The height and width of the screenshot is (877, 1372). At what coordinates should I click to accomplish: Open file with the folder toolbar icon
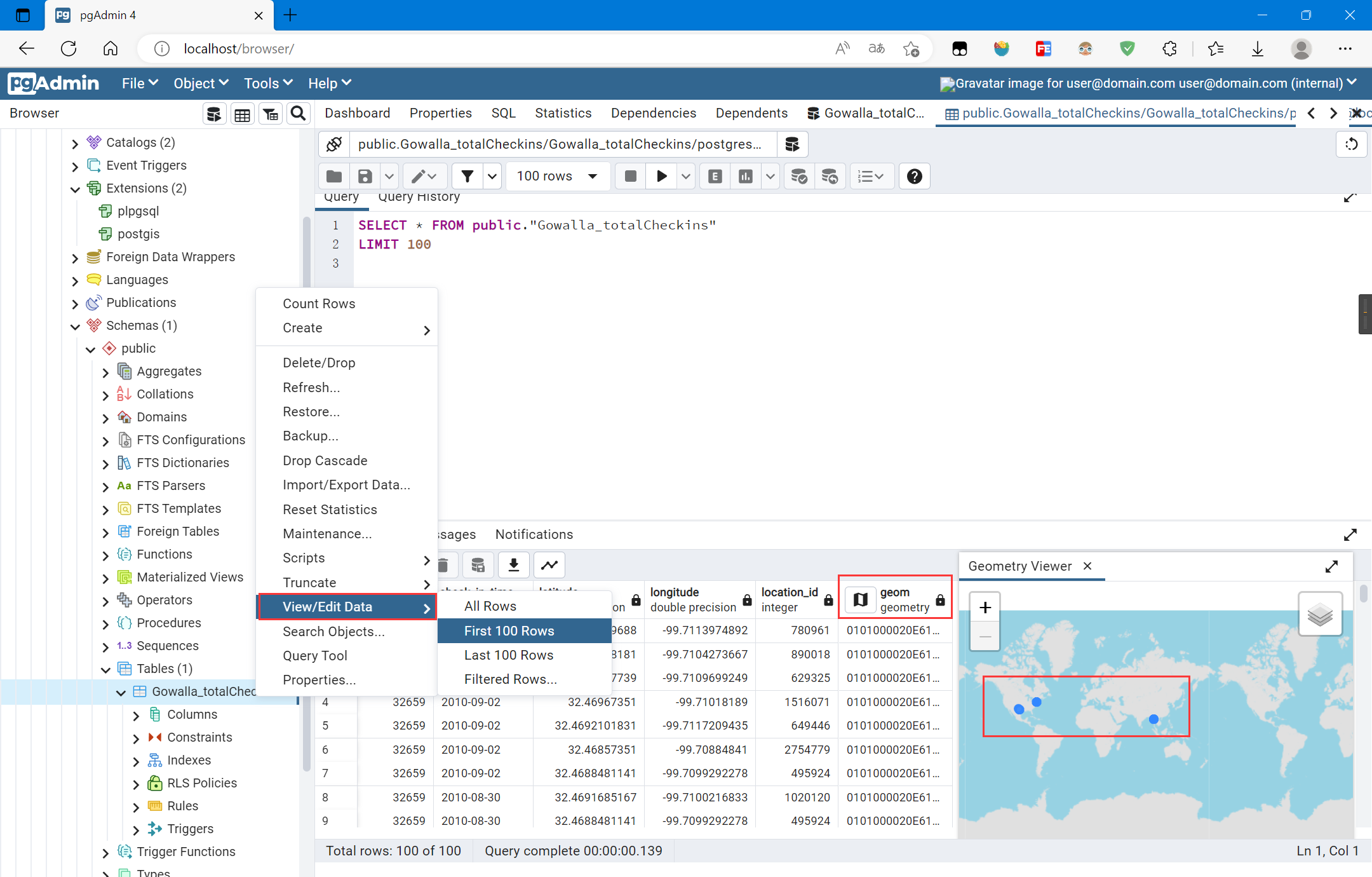[x=334, y=176]
